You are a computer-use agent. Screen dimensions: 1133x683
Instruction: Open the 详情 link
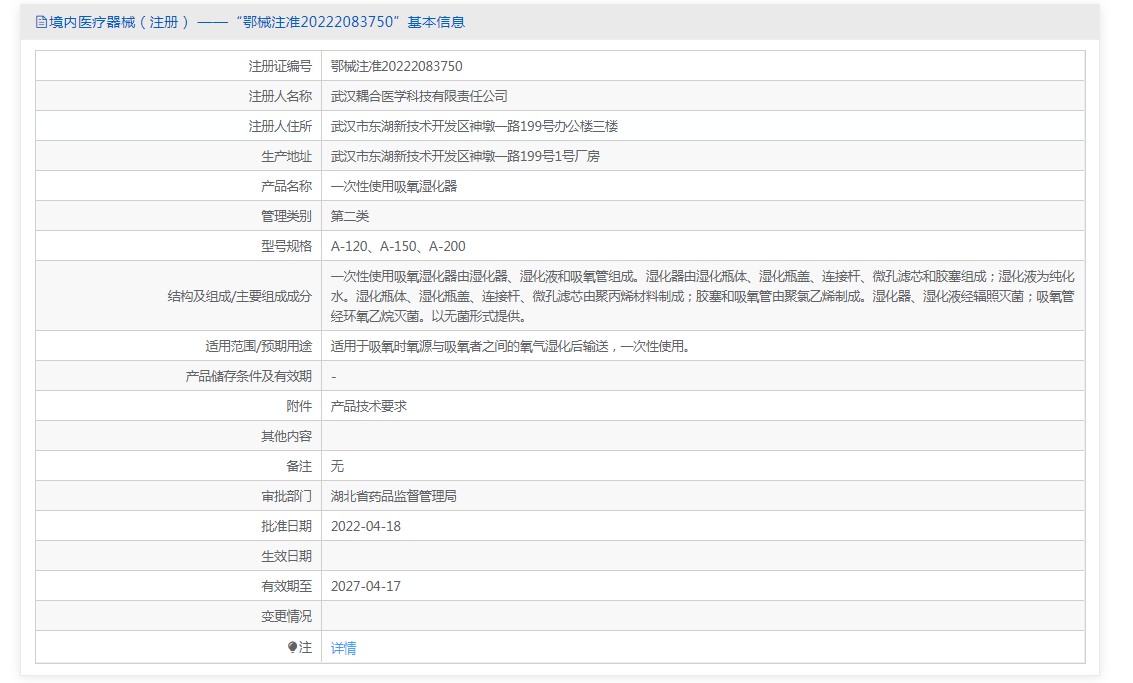pyautogui.click(x=343, y=648)
